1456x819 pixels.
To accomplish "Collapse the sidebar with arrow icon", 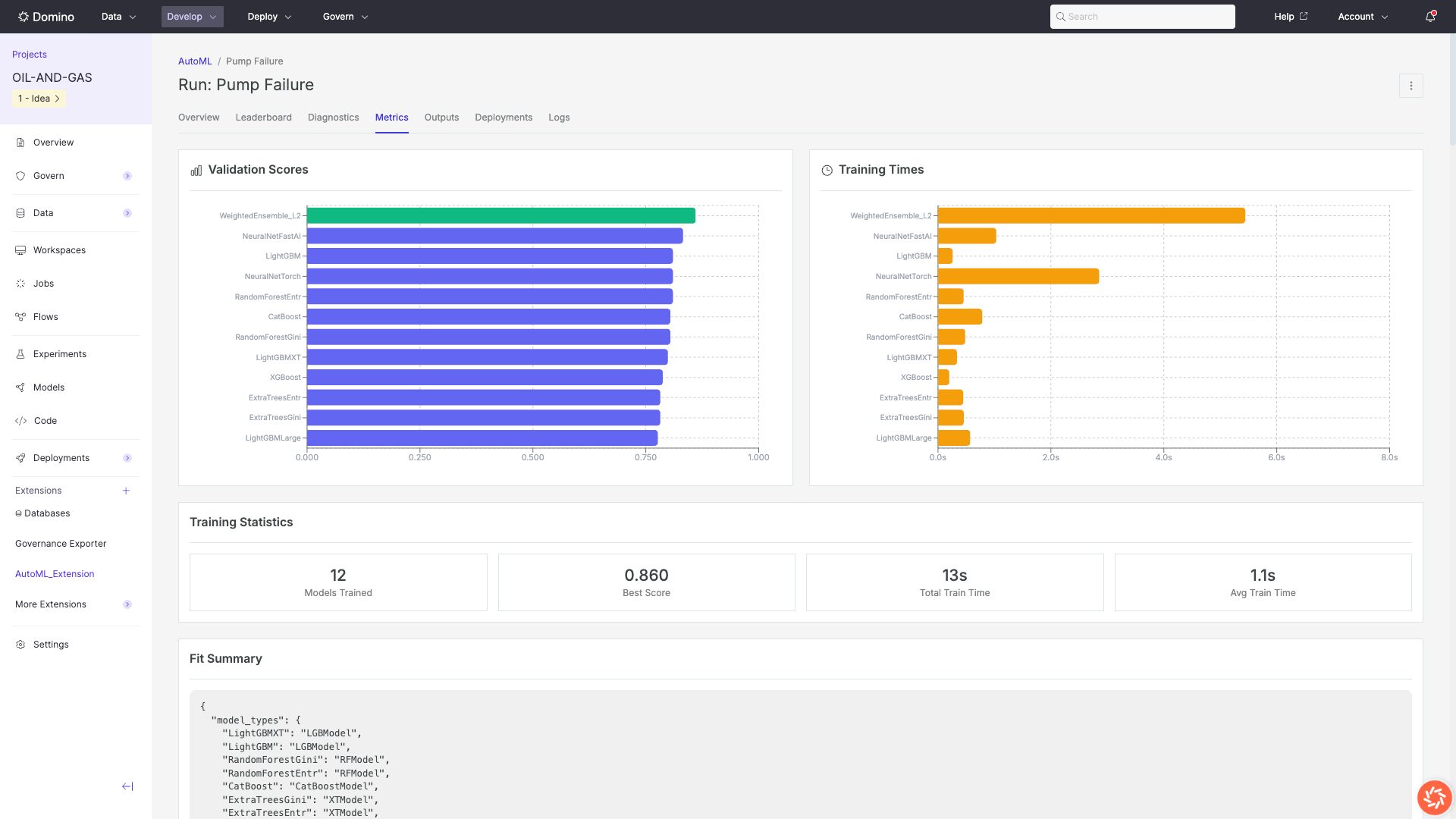I will pos(127,786).
